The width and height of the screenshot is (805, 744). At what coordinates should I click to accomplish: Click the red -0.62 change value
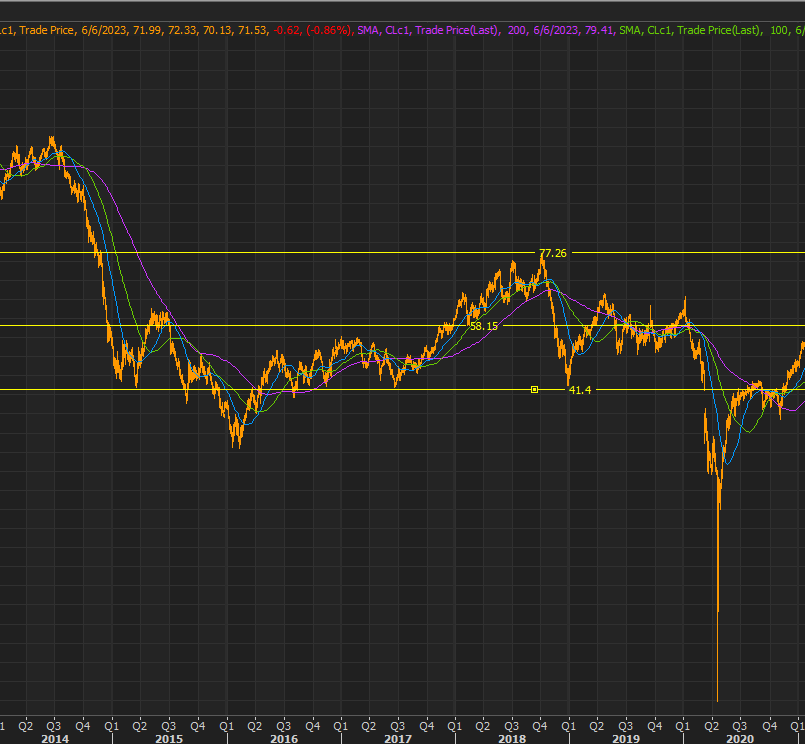(x=287, y=30)
